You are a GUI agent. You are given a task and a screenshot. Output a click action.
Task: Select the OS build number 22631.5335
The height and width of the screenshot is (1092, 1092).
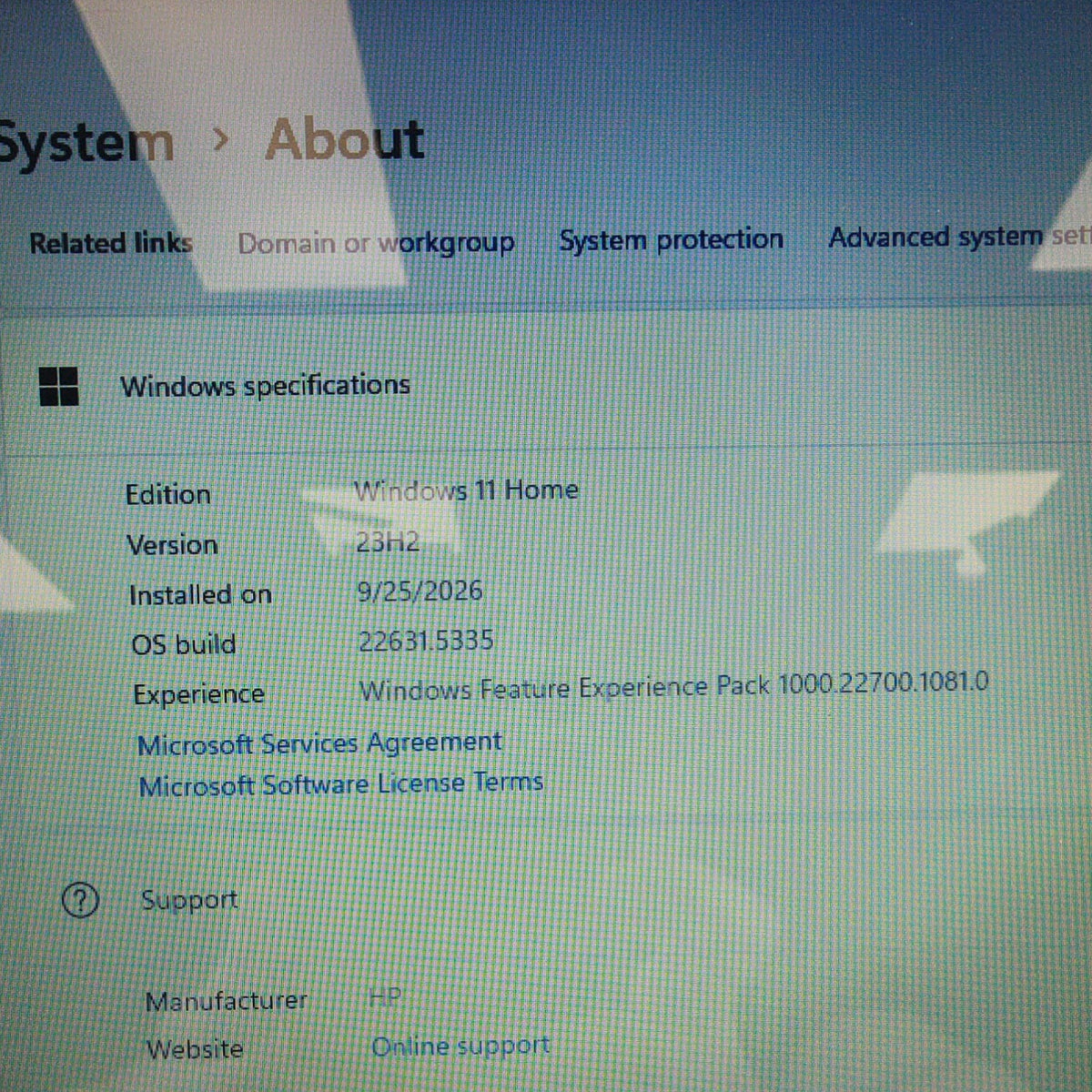[x=426, y=641]
